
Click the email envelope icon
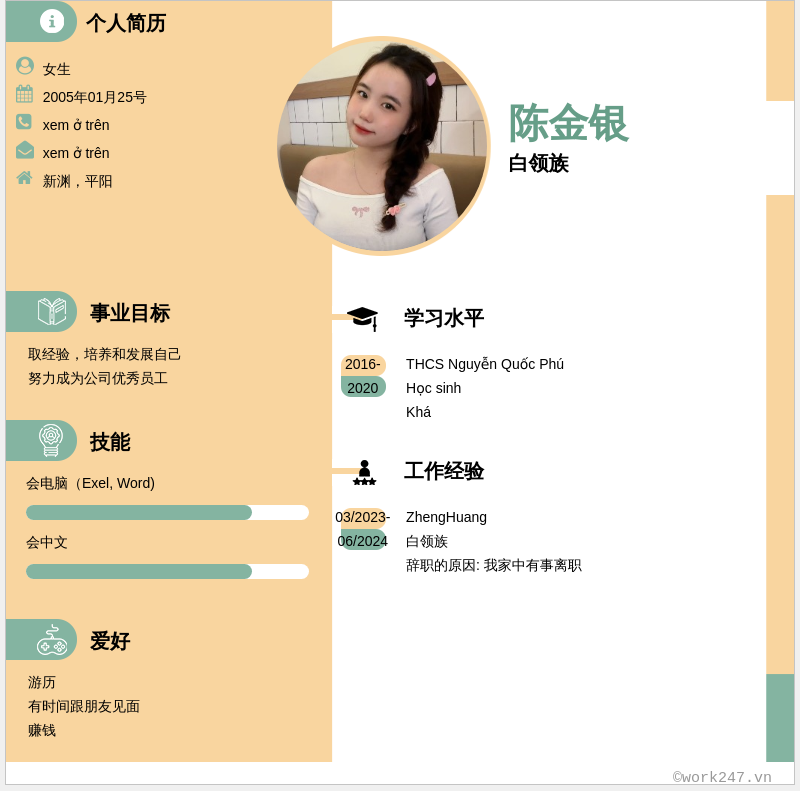[25, 150]
